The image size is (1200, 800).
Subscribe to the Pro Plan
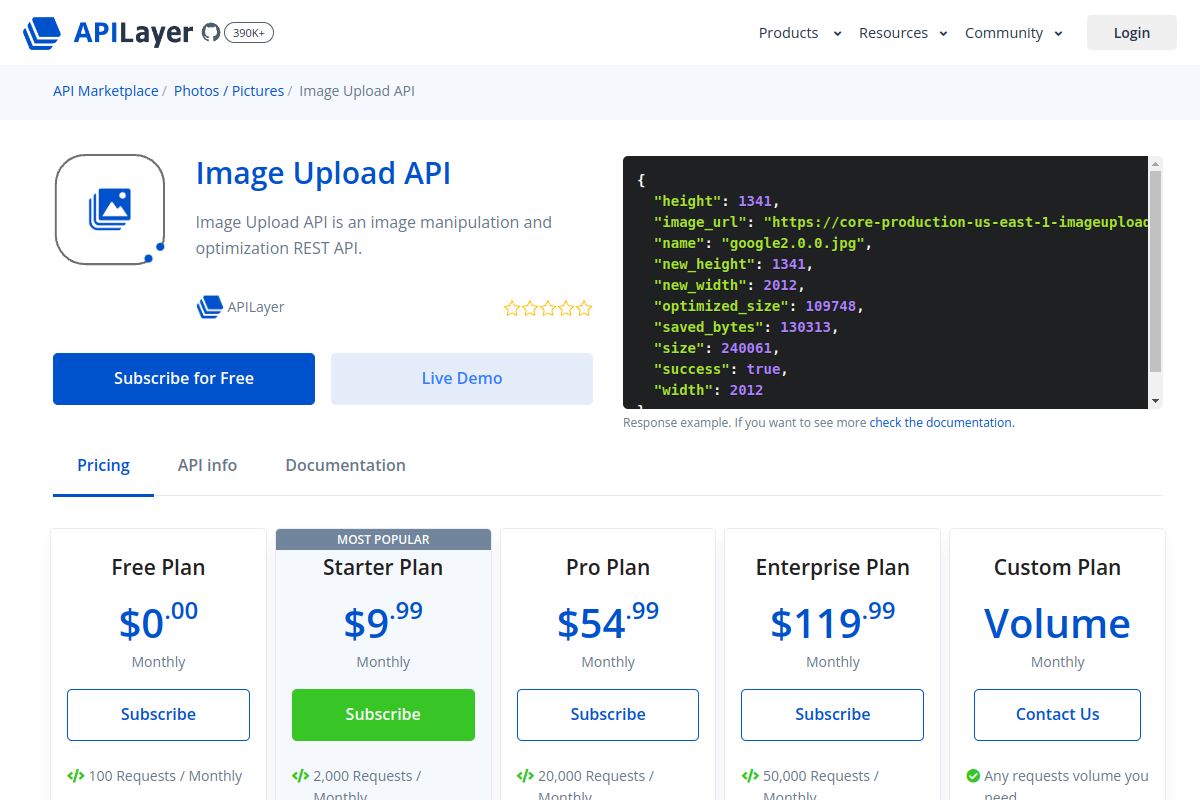click(608, 715)
